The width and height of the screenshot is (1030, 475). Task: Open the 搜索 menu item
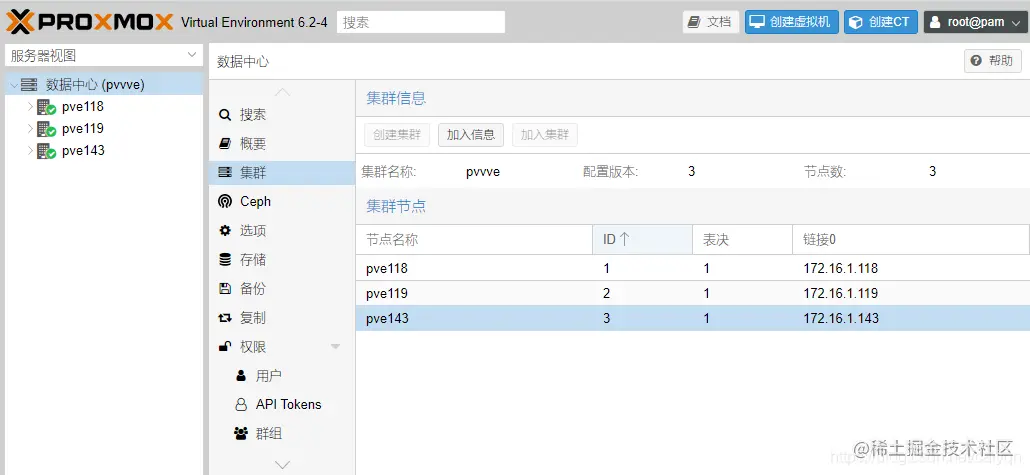282,115
